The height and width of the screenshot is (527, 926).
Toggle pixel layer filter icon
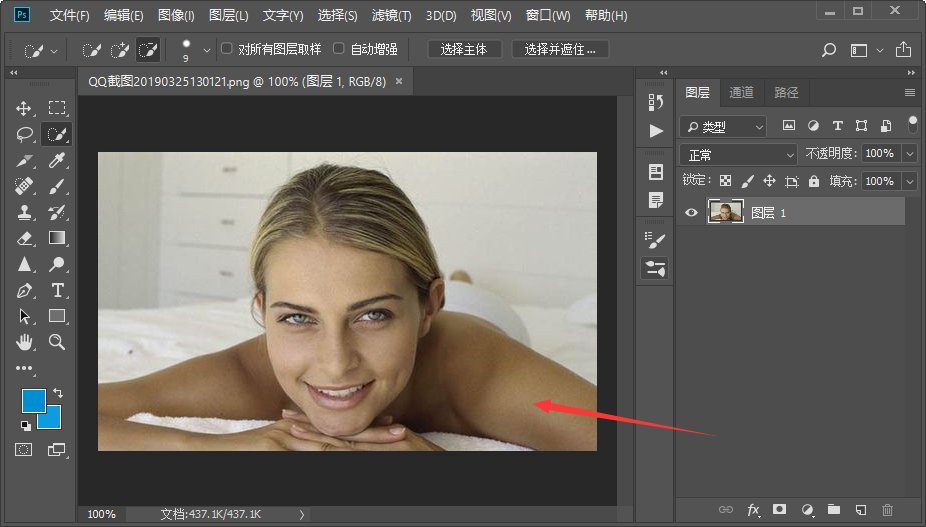789,125
